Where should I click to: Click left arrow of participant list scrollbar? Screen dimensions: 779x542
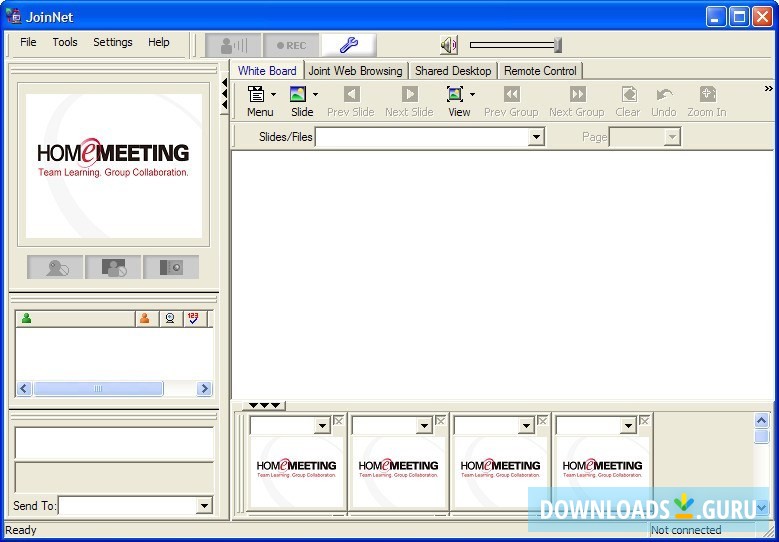tap(24, 388)
